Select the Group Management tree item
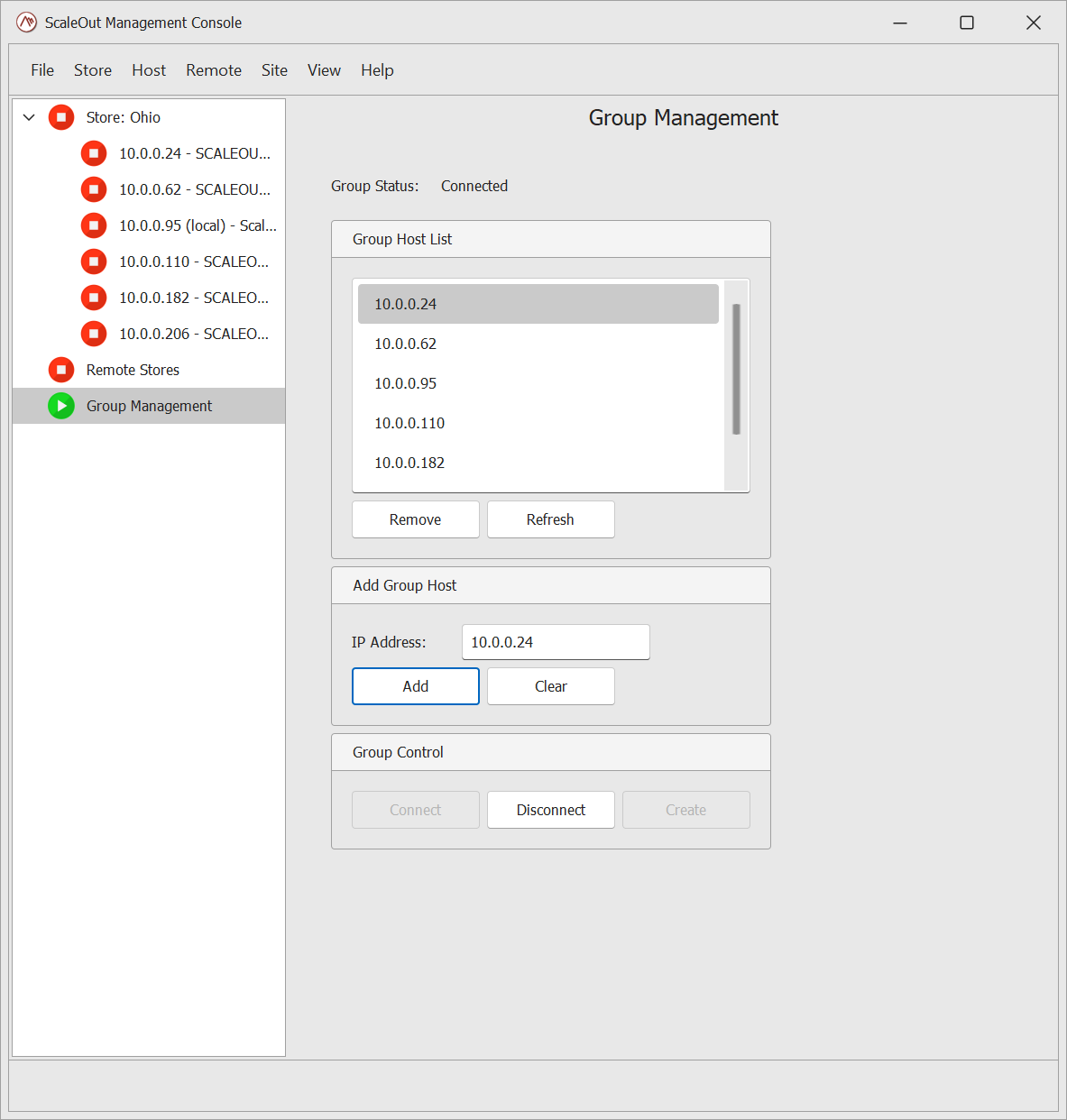Viewport: 1067px width, 1120px height. pyautogui.click(x=149, y=406)
